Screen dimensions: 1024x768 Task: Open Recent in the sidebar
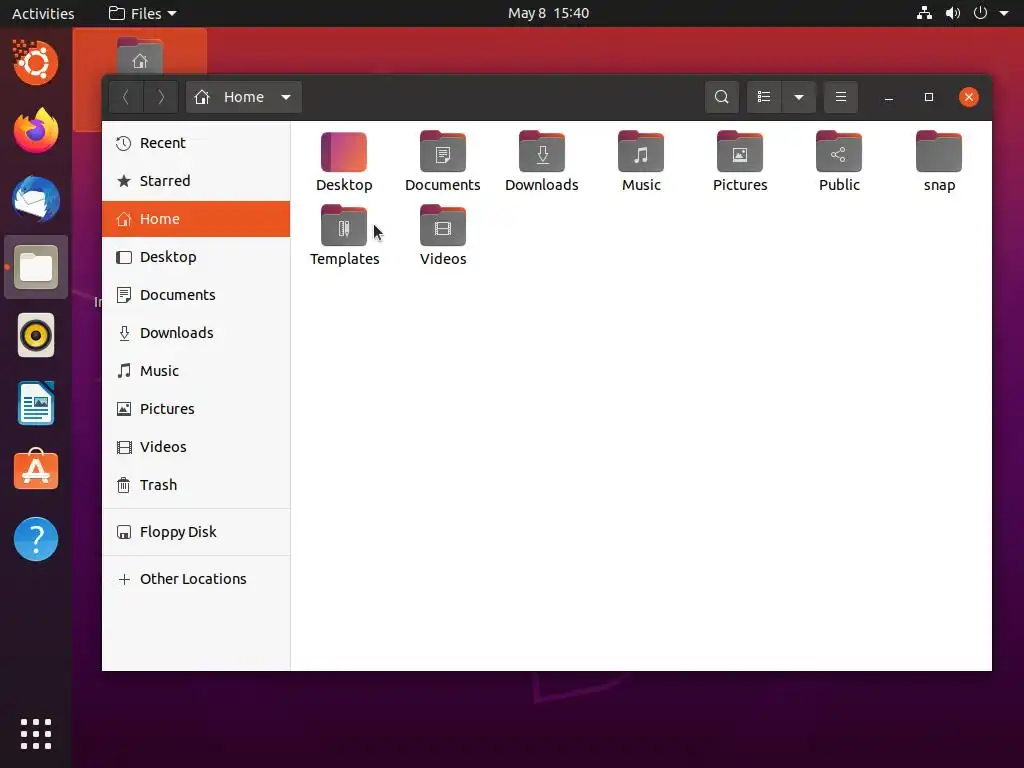[x=196, y=143]
